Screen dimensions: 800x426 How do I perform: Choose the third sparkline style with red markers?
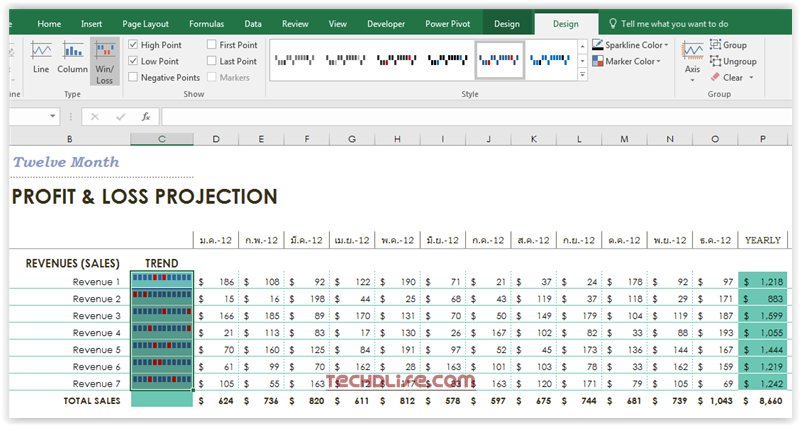coord(397,60)
